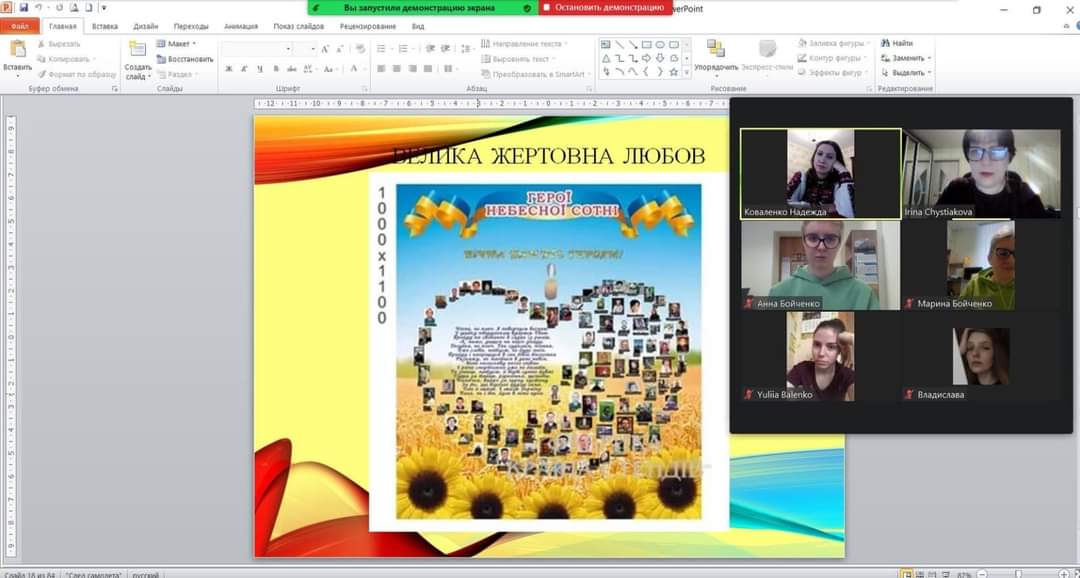The image size is (1080, 578).
Task: Click Irina Chystiakova's video thumbnail
Action: (x=981, y=173)
